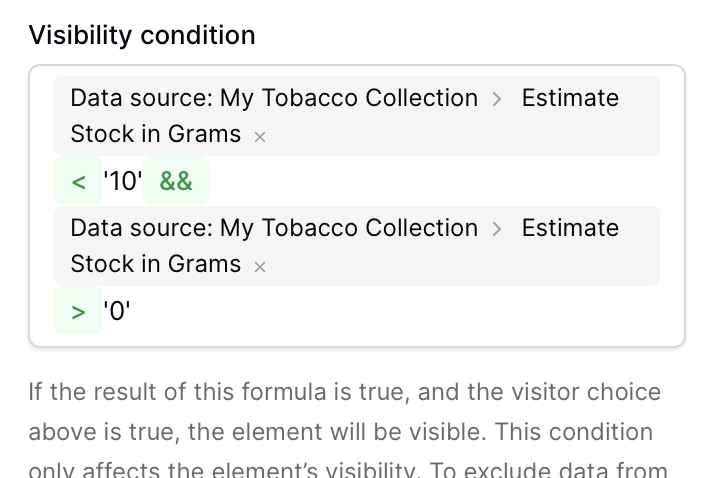The width and height of the screenshot is (704, 478).
Task: Click the '10' value in formula
Action: pos(123,181)
